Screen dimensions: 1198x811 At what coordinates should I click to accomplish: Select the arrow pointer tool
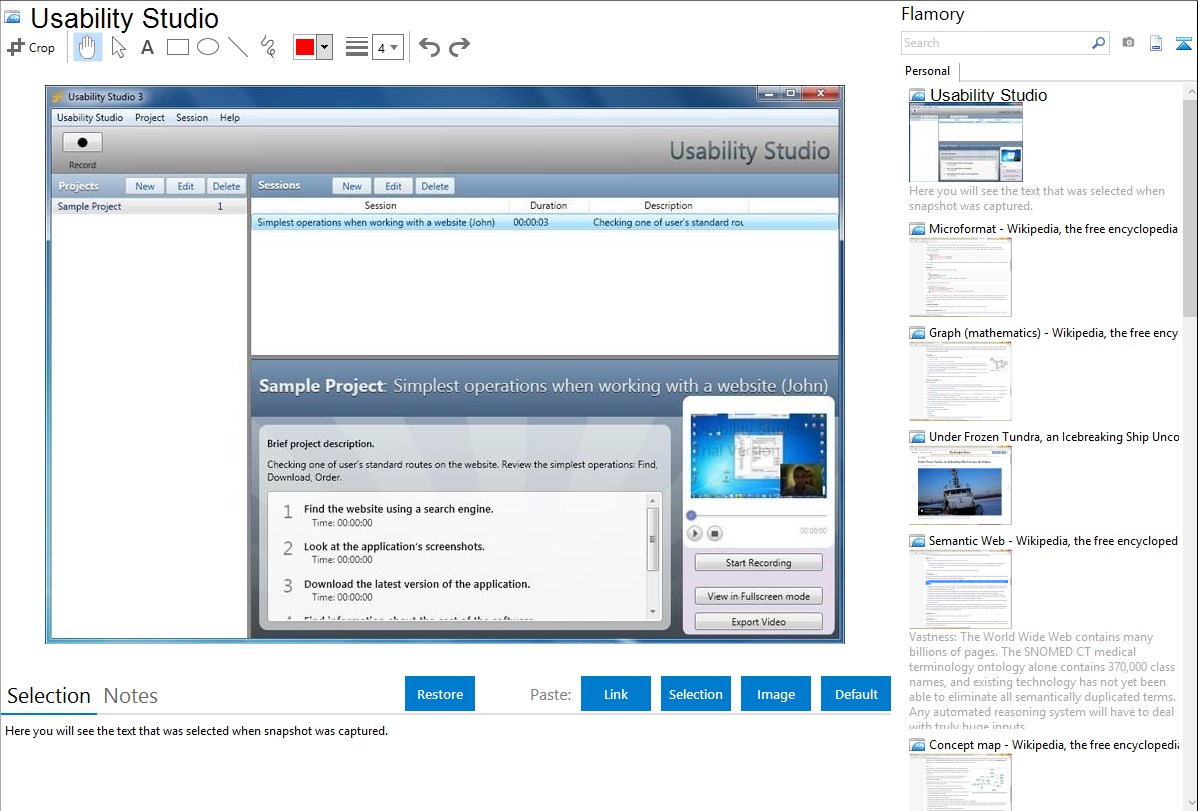(x=118, y=47)
